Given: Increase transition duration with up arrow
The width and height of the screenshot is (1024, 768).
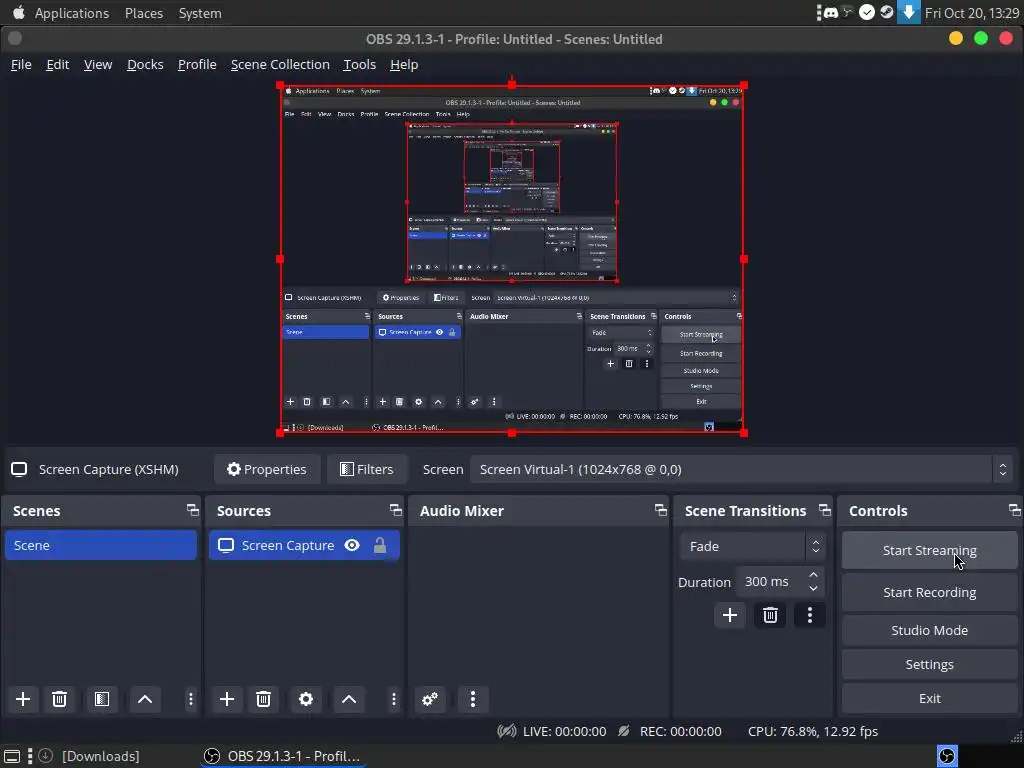Looking at the screenshot, I should 813,575.
